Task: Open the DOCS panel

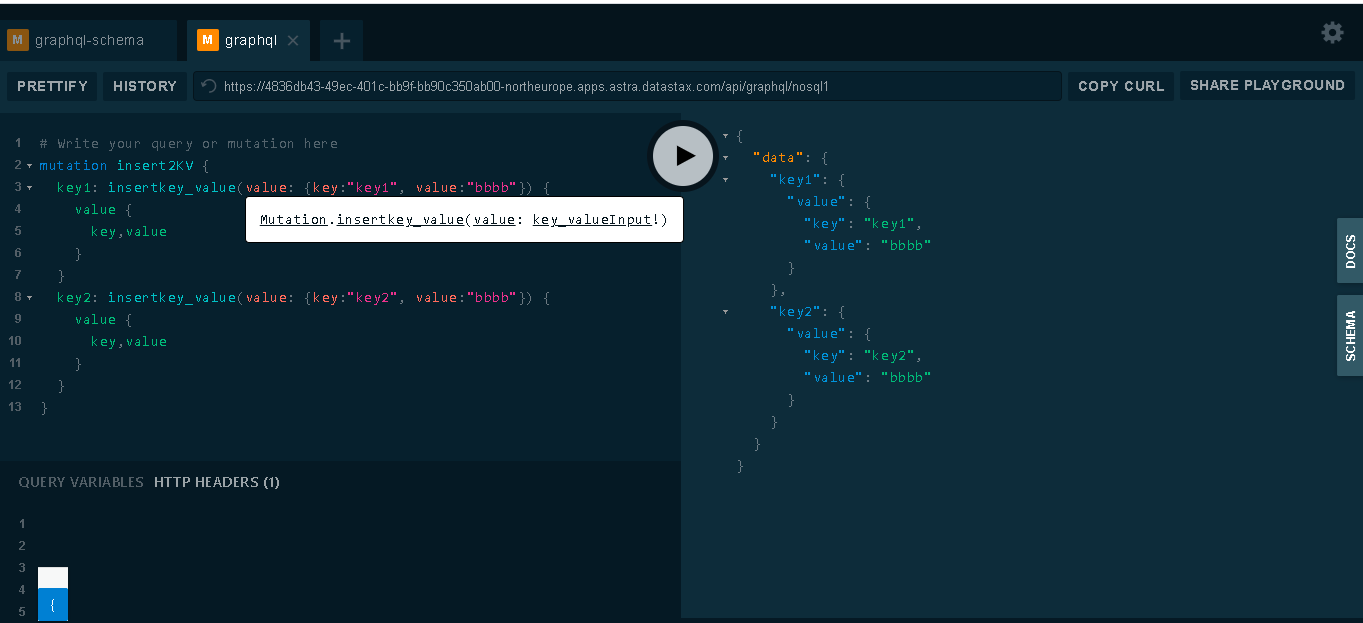Action: (1351, 250)
